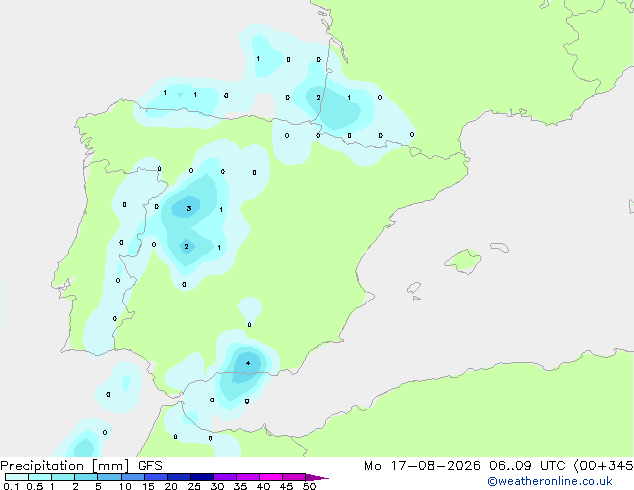634x490 pixels.
Task: Click the "Precipitation [mm]" title text
Action: point(65,466)
